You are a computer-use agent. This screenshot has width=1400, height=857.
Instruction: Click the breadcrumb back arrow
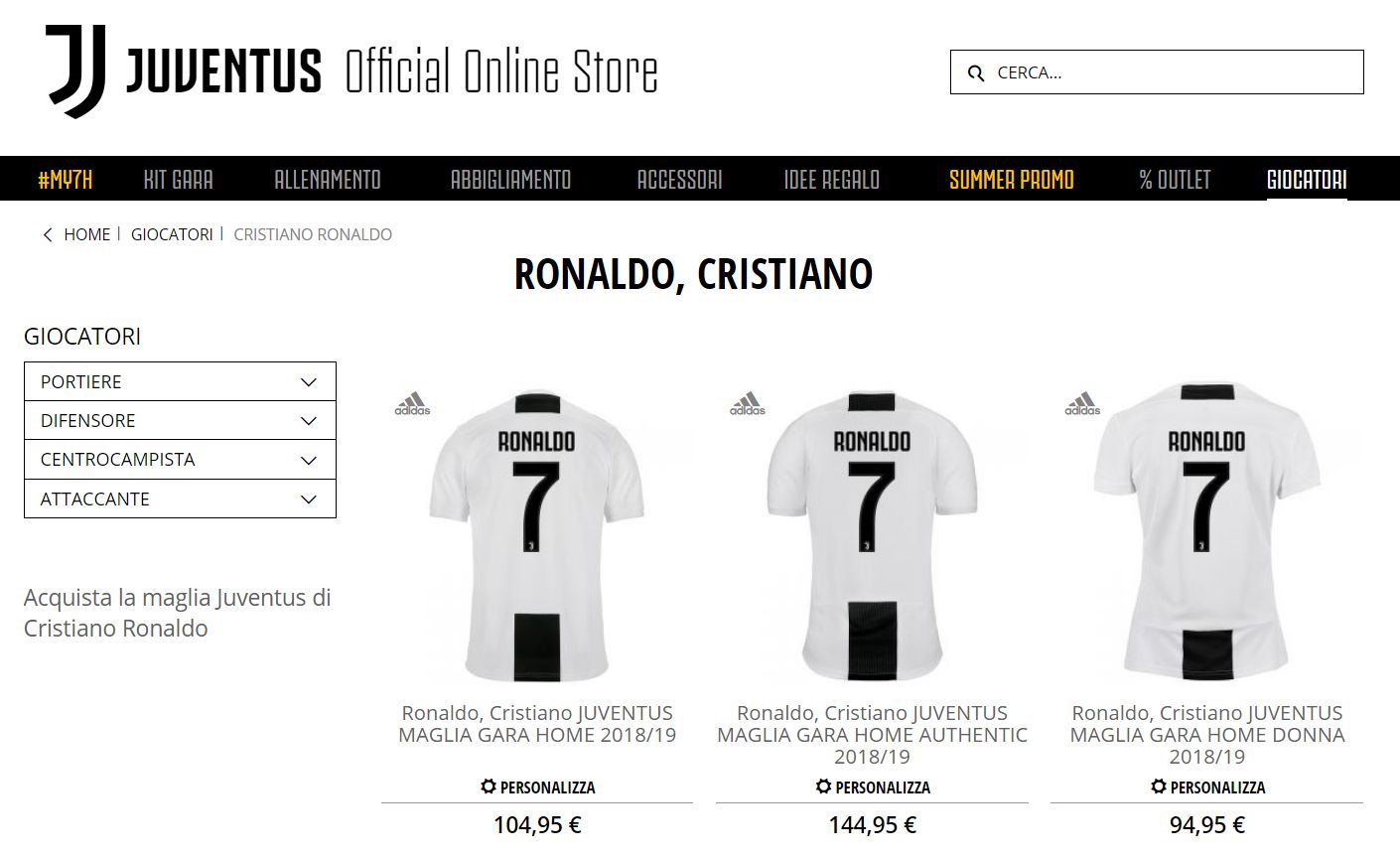47,234
